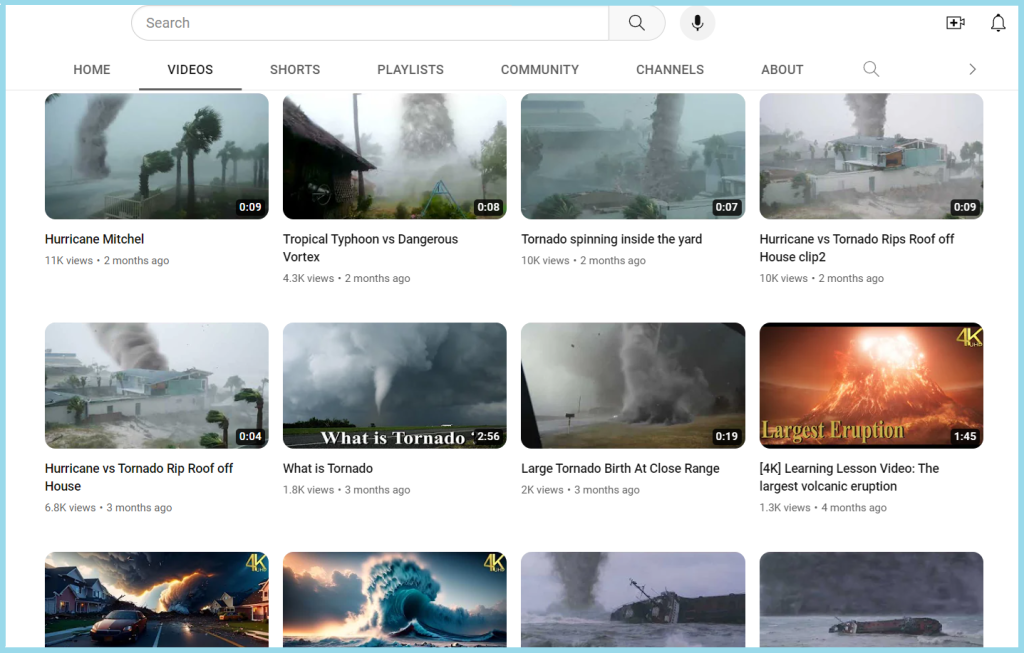
Task: Open the 4K giant wave thumbnail
Action: tap(394, 599)
